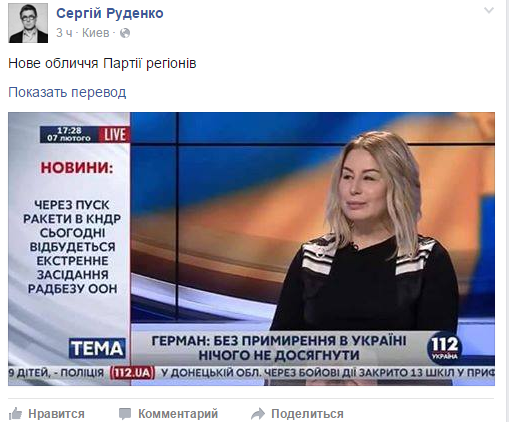The image size is (509, 422).
Task: Click the Герман headline caption in image
Action: (279, 348)
